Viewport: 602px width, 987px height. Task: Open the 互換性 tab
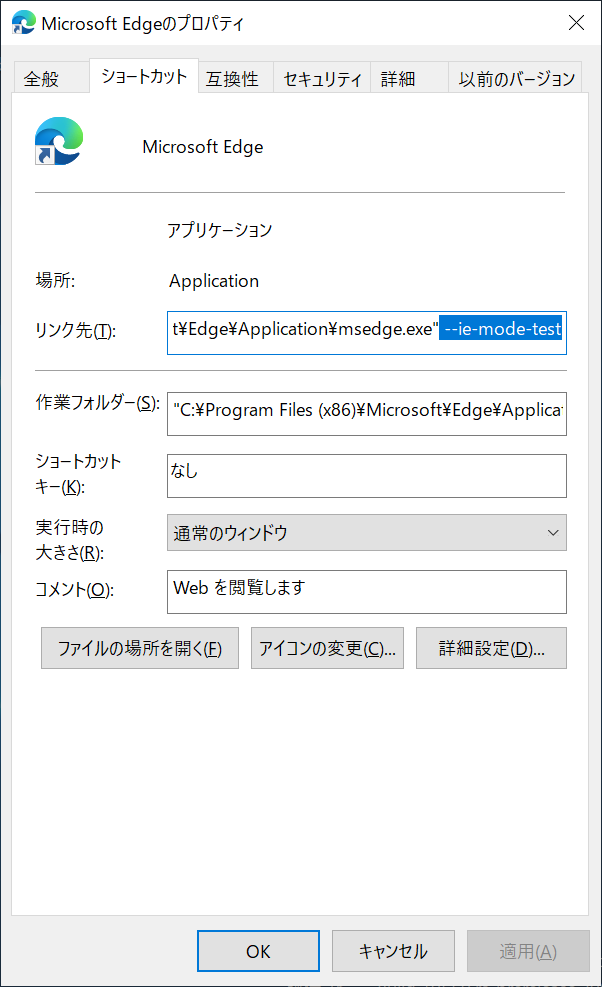[x=236, y=78]
